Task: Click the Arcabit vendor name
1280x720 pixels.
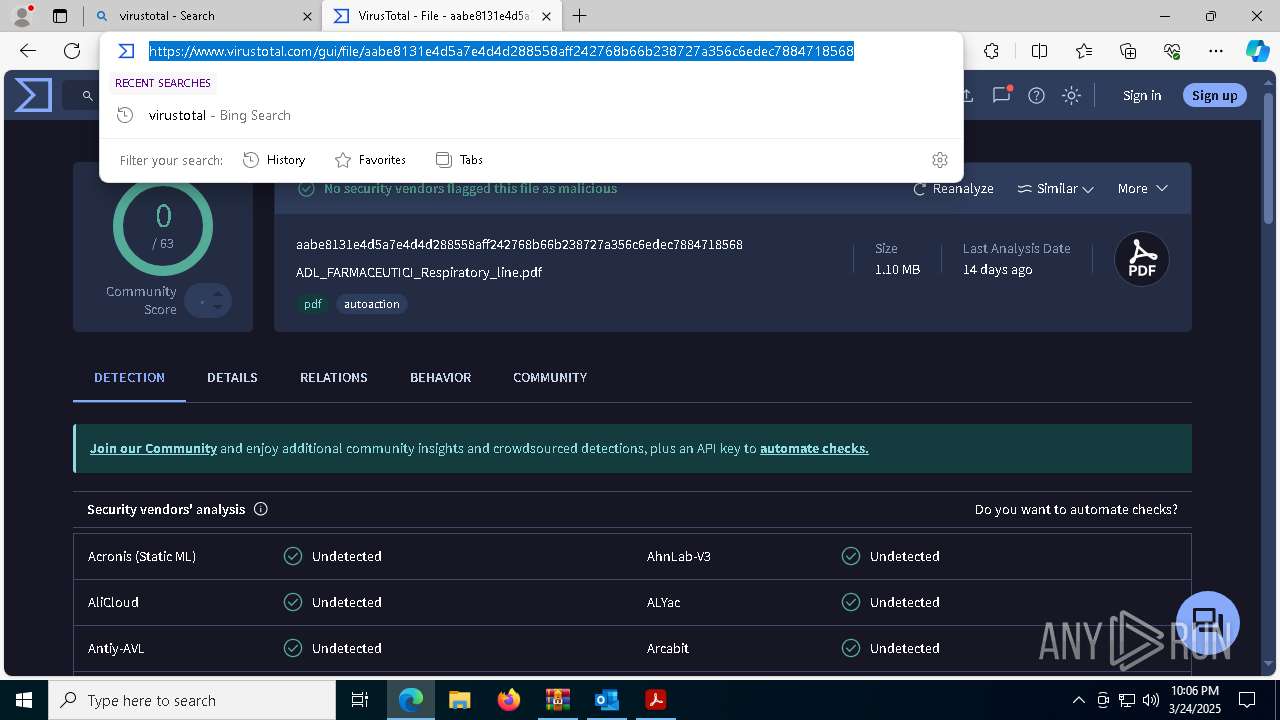Action: tap(668, 648)
